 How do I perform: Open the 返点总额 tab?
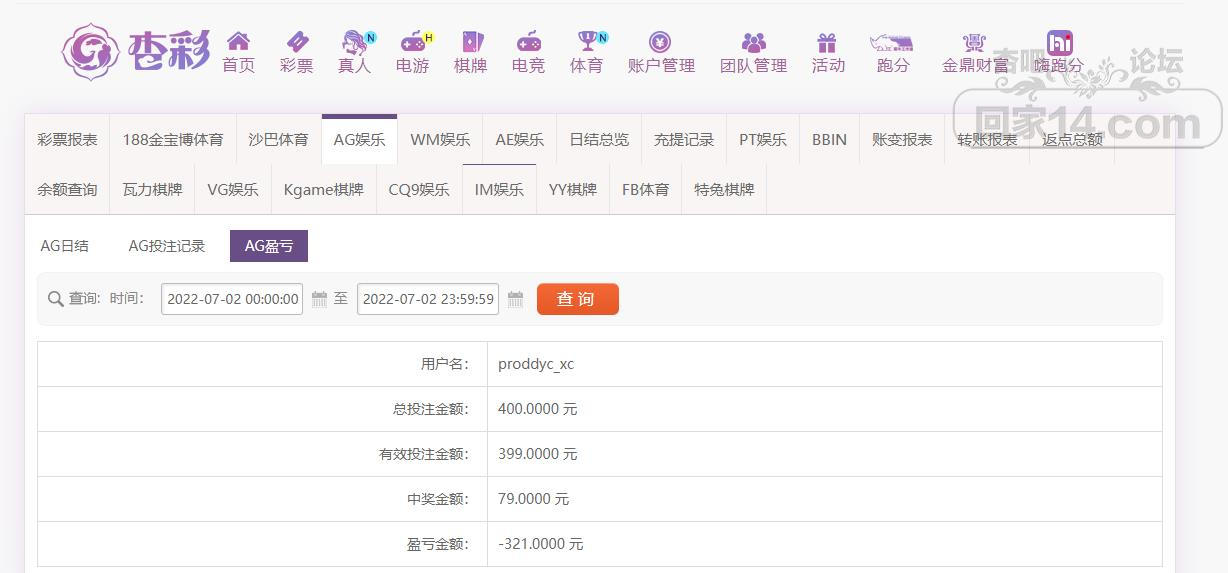click(x=1072, y=140)
